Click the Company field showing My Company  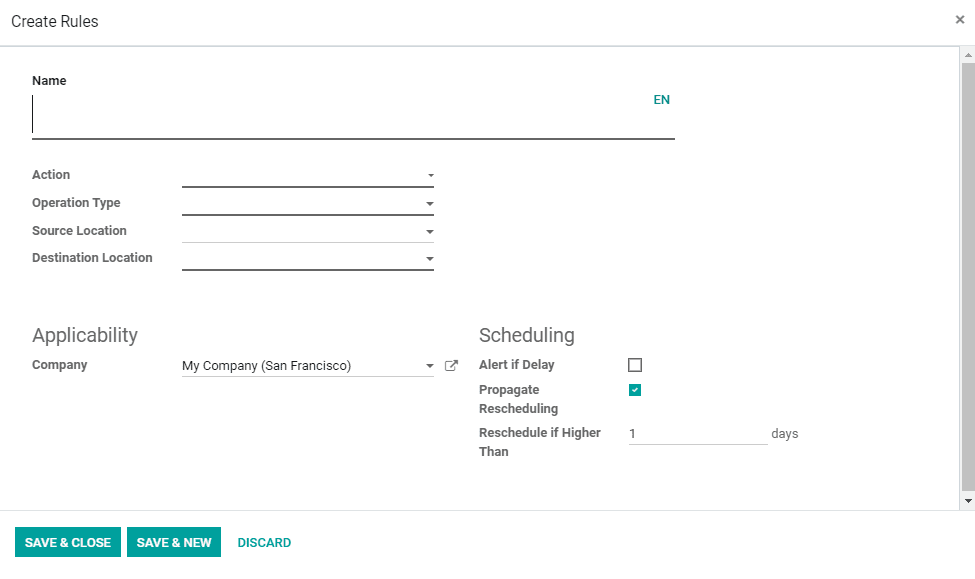[300, 366]
